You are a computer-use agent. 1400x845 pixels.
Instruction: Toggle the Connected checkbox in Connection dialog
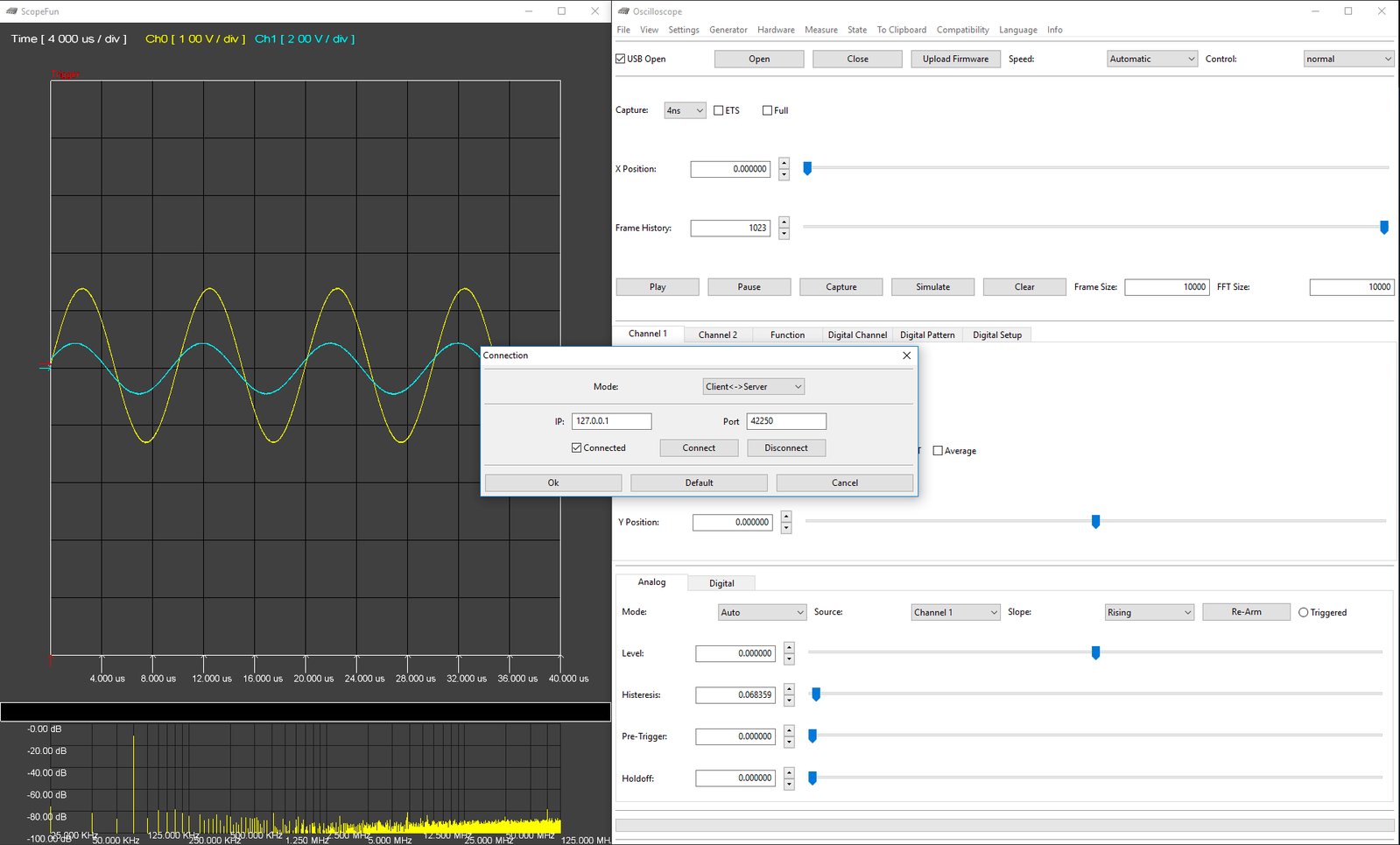(576, 447)
